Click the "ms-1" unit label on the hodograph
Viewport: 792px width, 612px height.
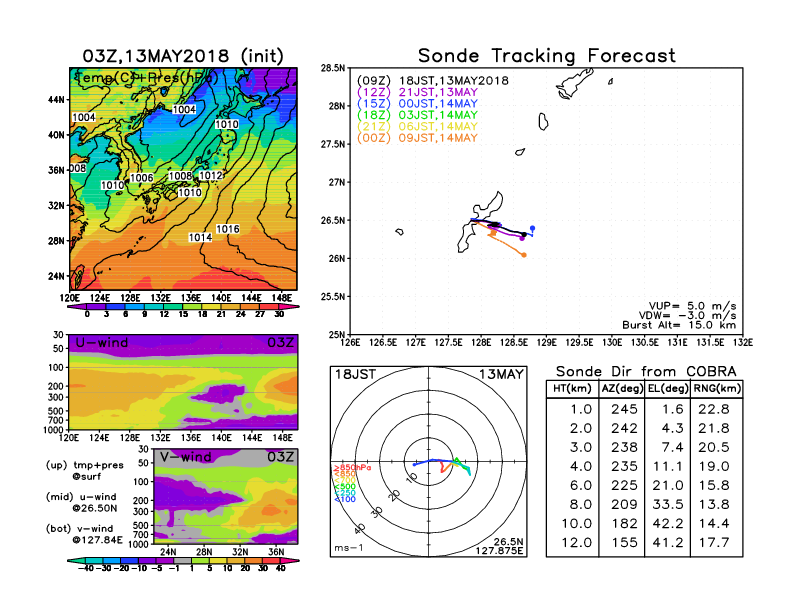click(x=349, y=548)
